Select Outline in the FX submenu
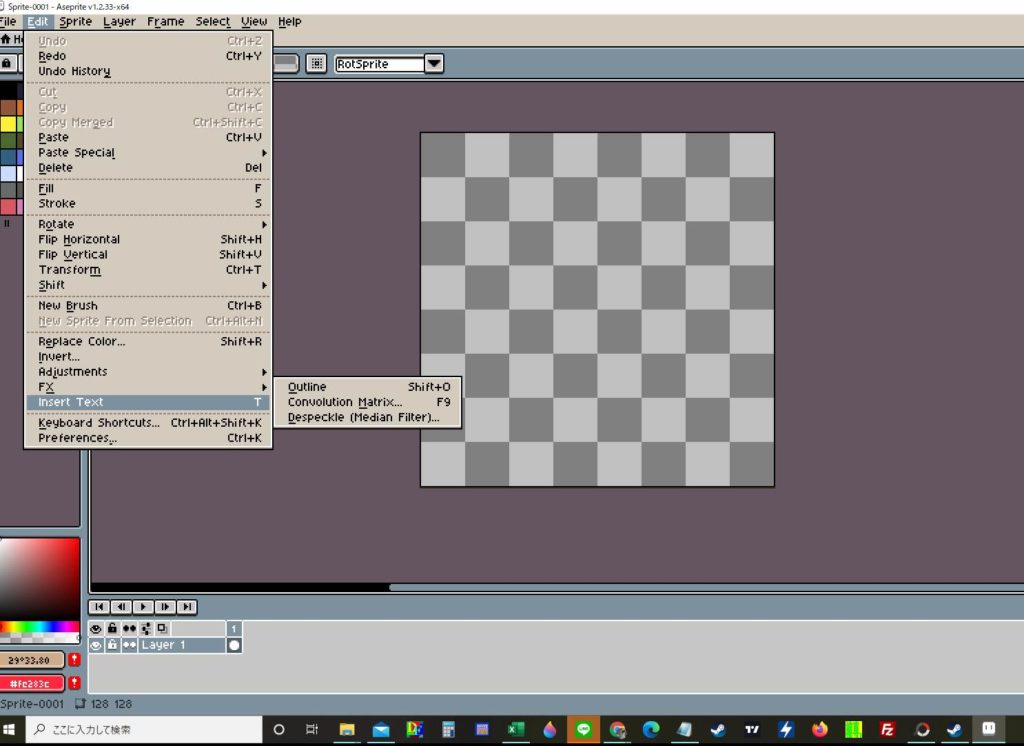Image resolution: width=1024 pixels, height=746 pixels. (307, 387)
